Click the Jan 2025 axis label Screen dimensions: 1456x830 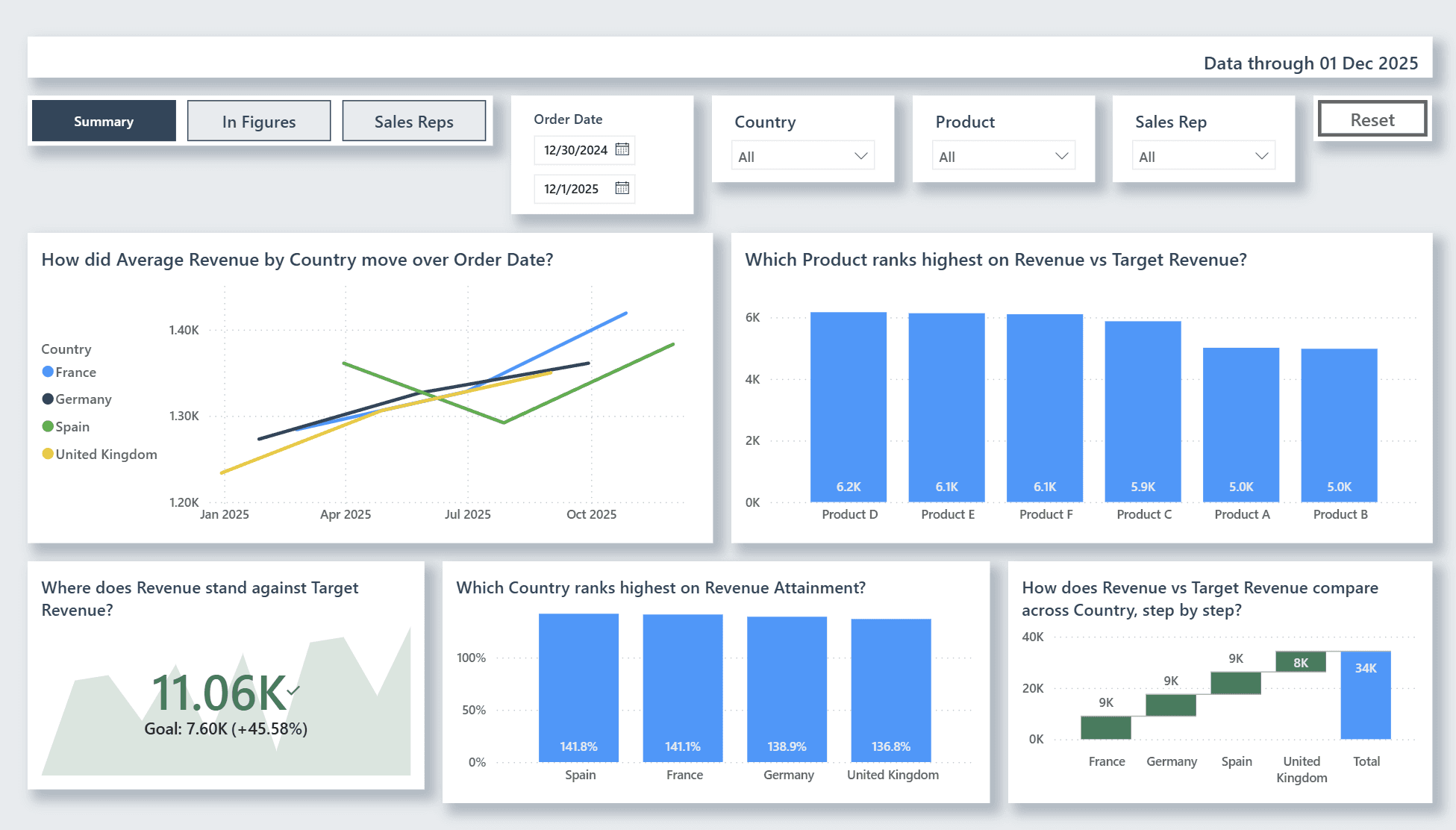click(224, 514)
